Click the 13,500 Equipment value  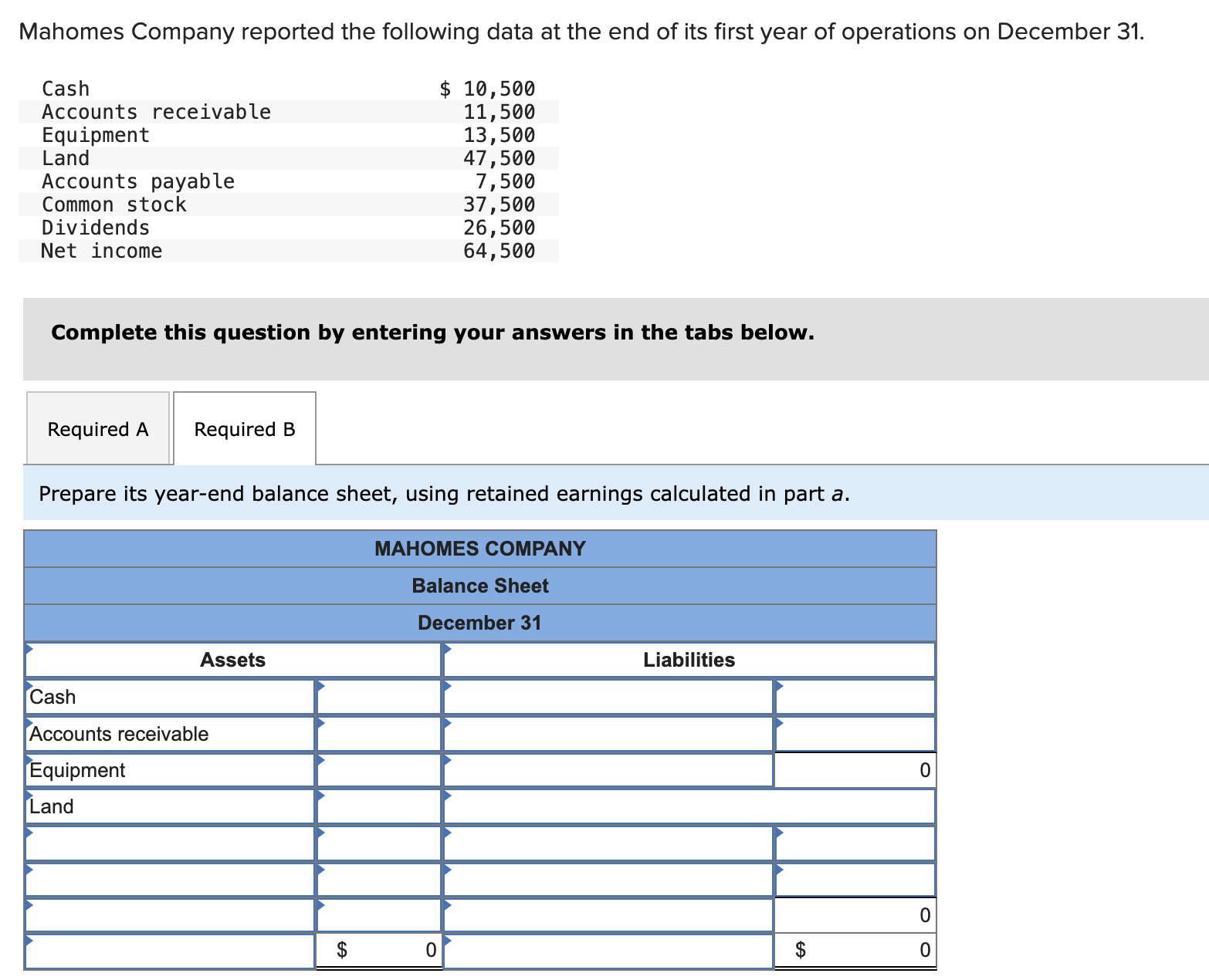tap(499, 135)
